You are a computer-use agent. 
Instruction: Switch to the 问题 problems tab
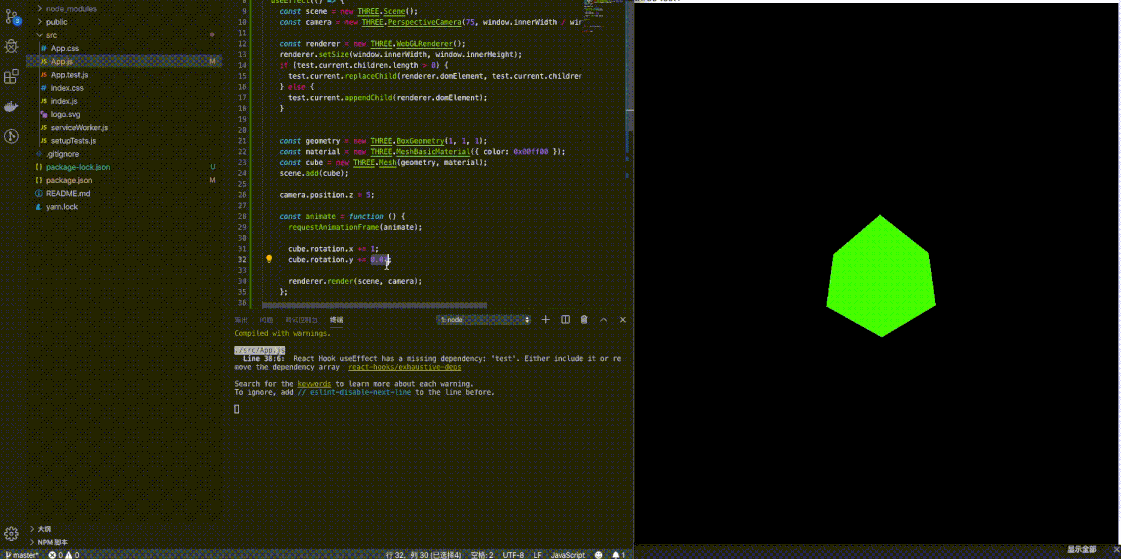[266, 320]
